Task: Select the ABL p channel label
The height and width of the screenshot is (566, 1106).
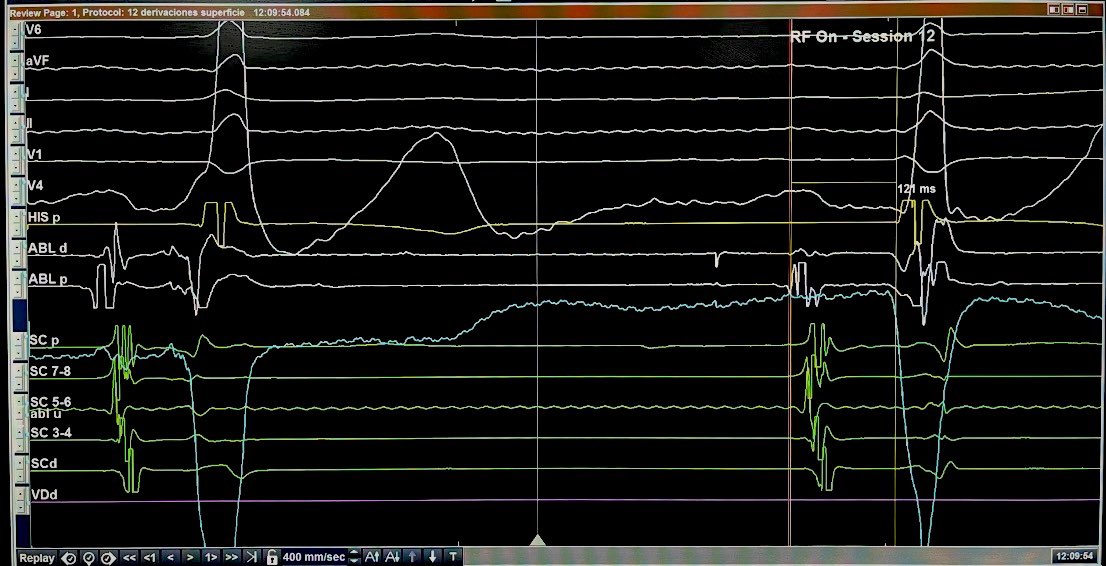Action: pyautogui.click(x=47, y=279)
